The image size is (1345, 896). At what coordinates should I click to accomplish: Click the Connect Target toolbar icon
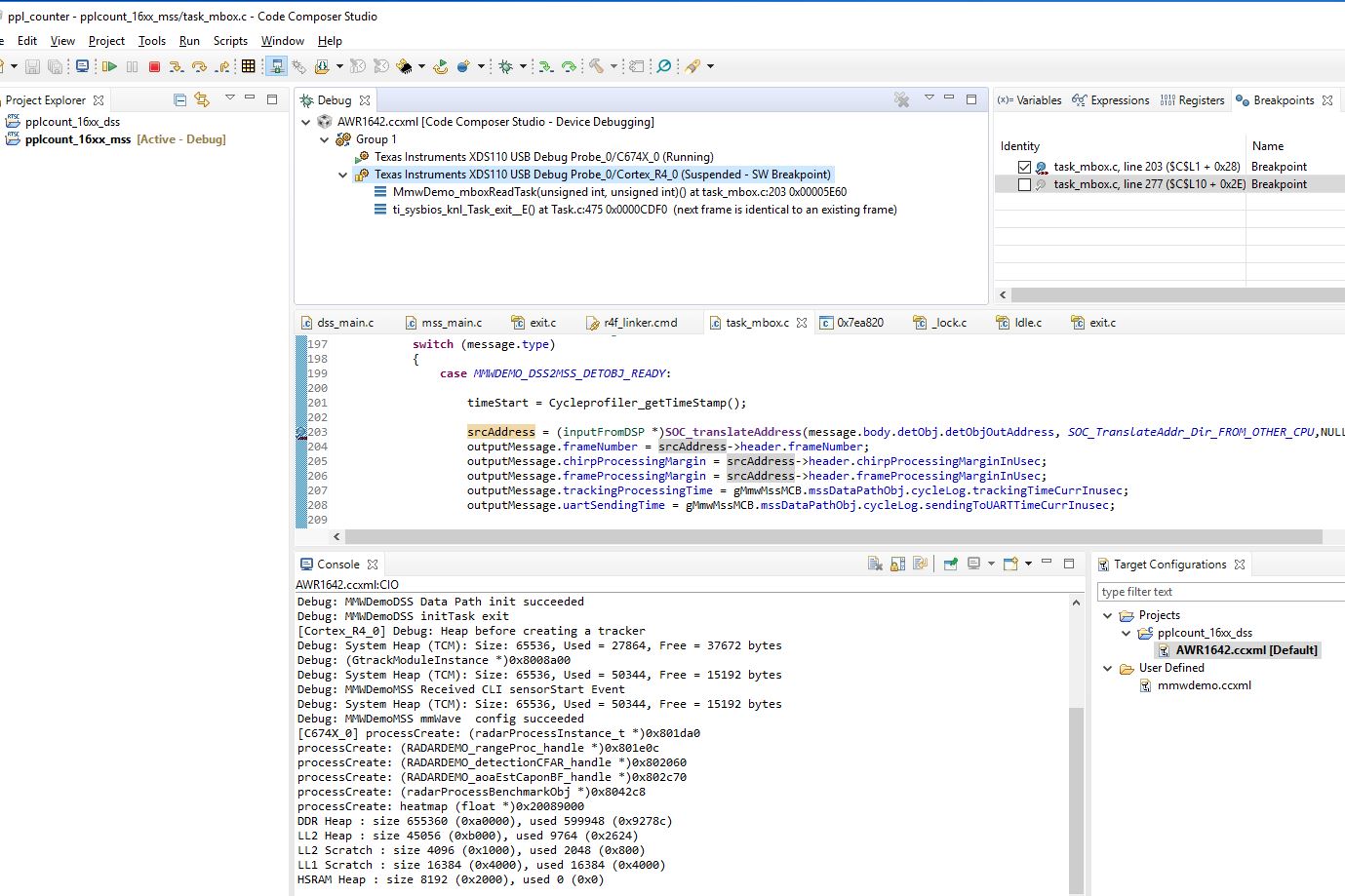pos(276,66)
